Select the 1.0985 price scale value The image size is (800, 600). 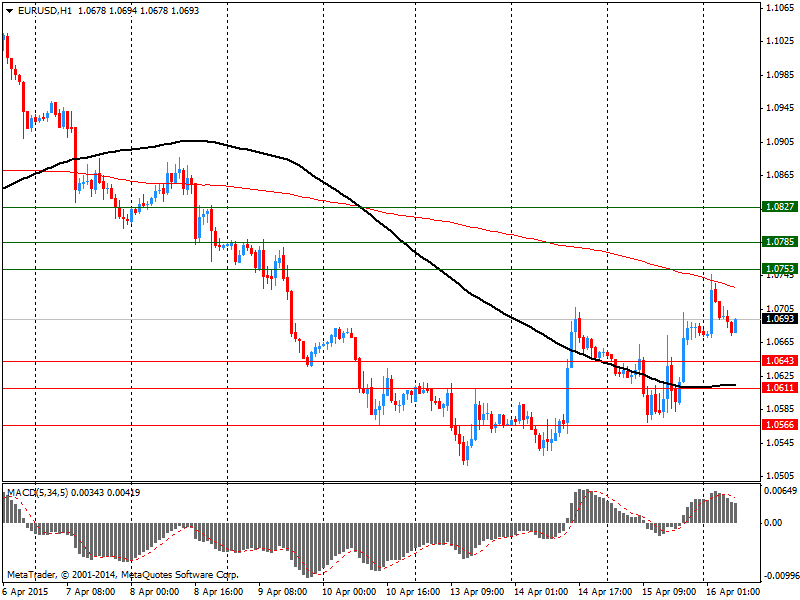pyautogui.click(x=781, y=75)
